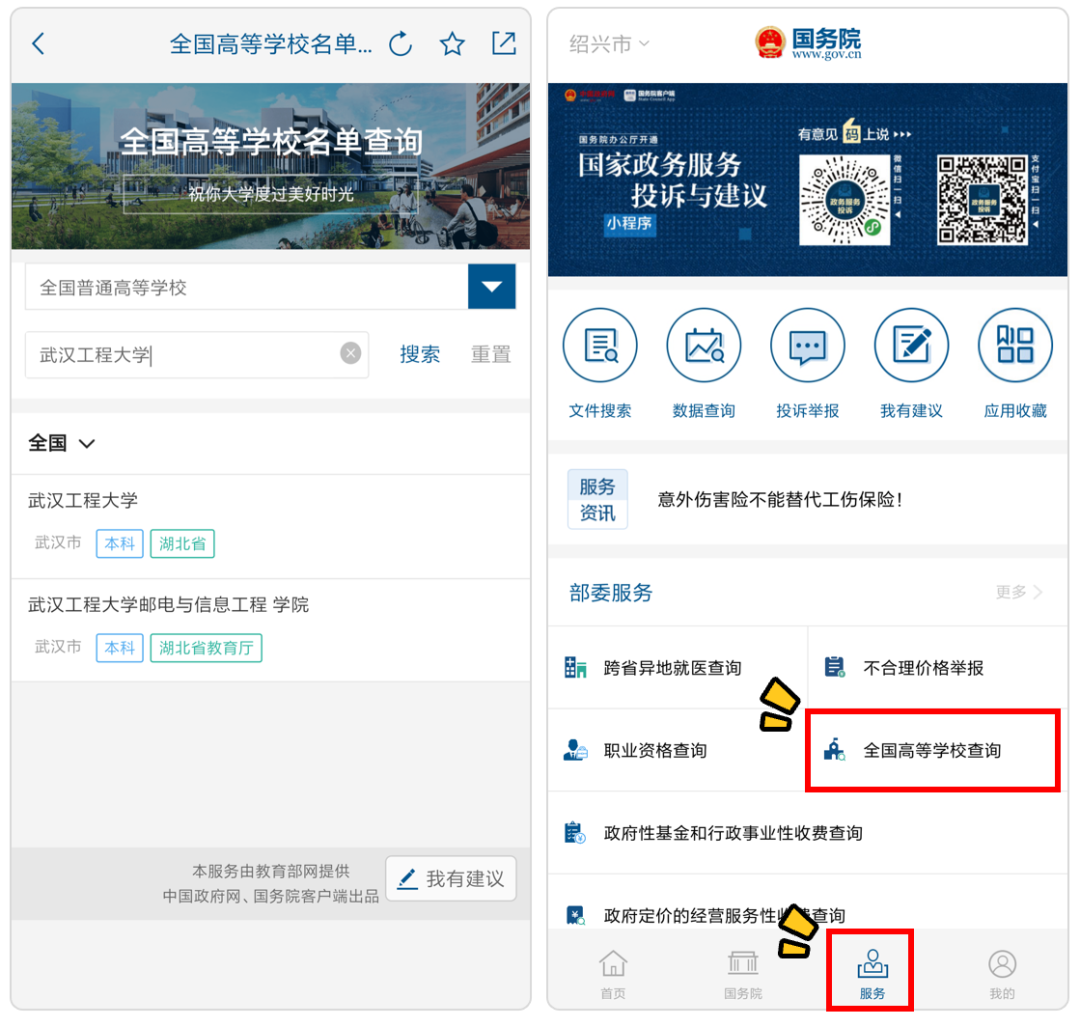Tap the 服务资讯 label box

[x=597, y=499]
